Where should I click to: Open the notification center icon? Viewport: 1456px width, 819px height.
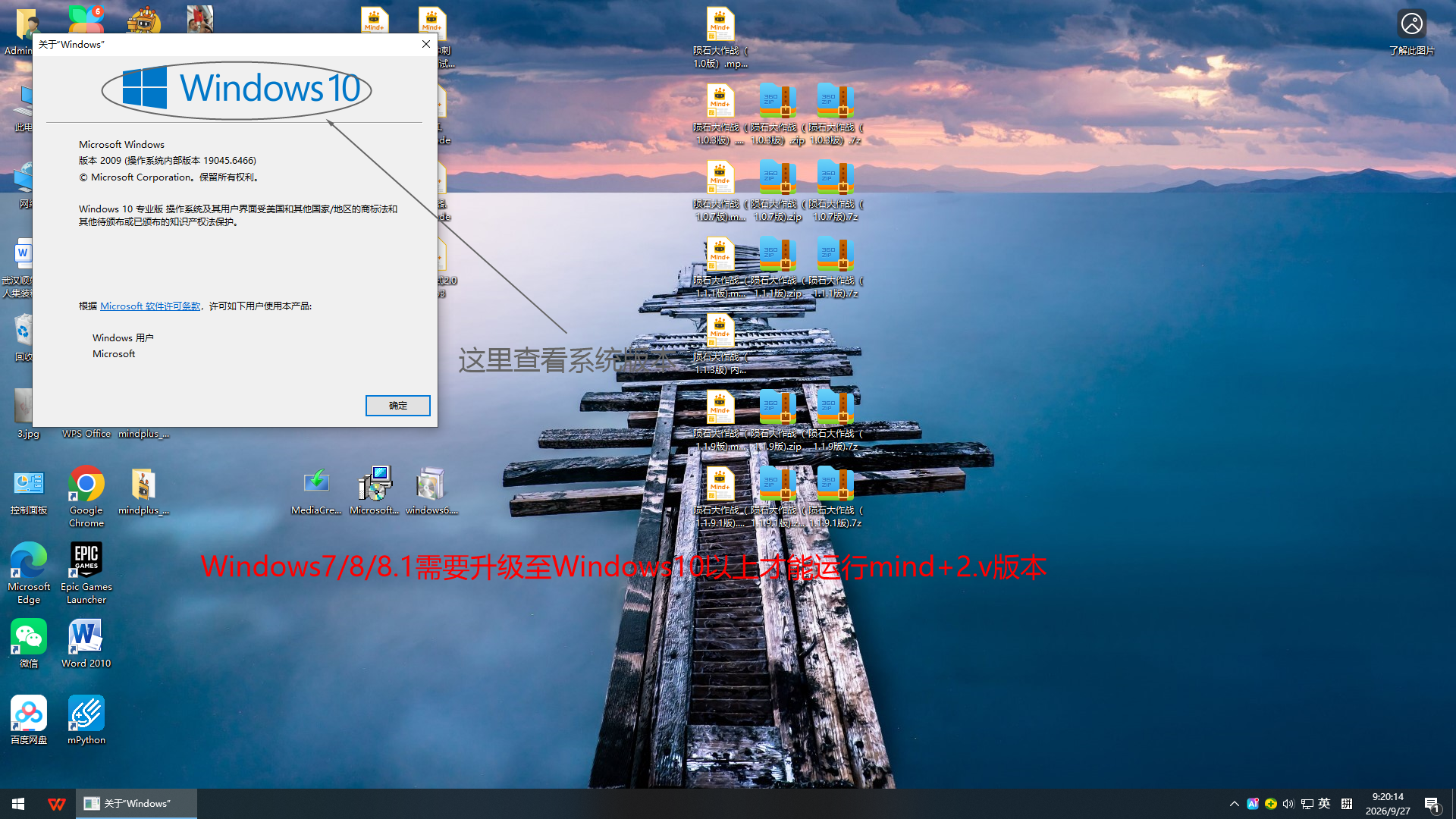pyautogui.click(x=1432, y=804)
